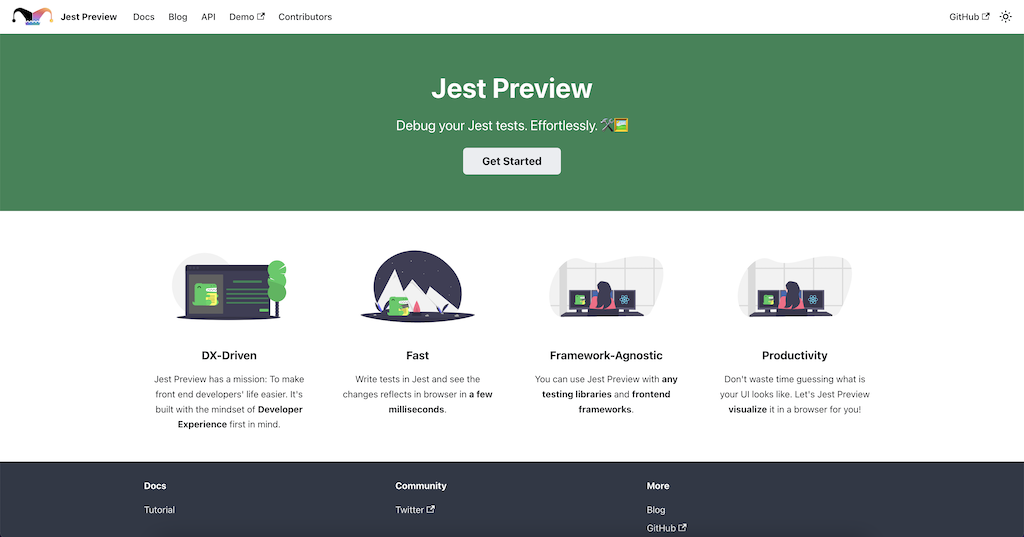Click the external link icon beside Demo

point(261,16)
